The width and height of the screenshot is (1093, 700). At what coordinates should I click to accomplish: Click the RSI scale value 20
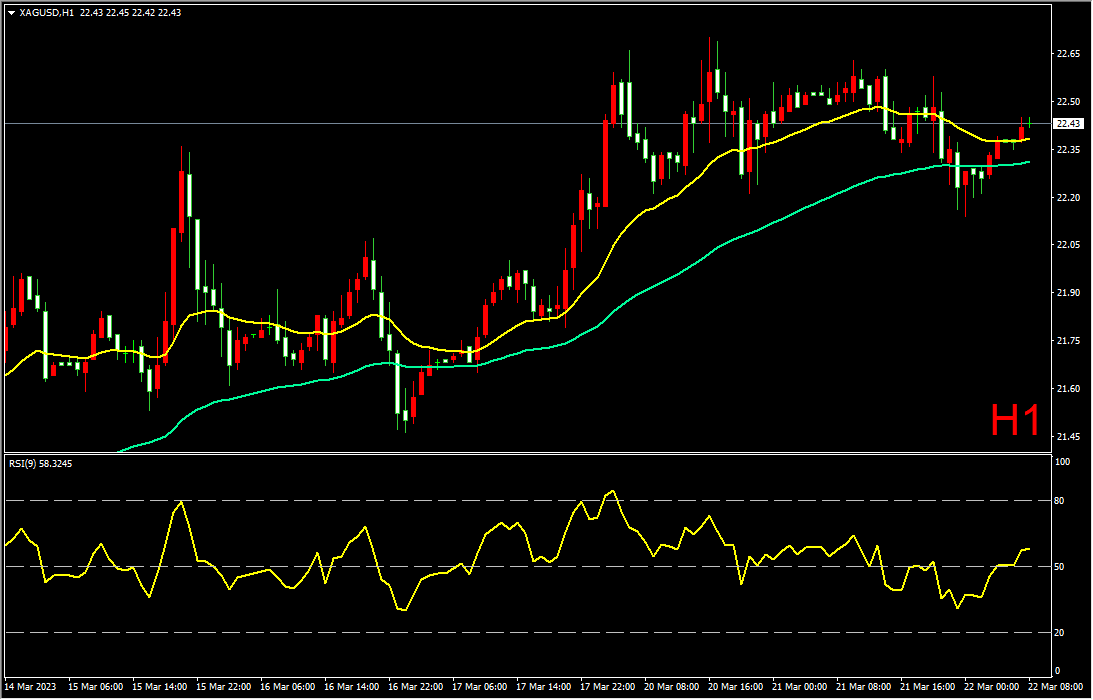tap(1061, 633)
